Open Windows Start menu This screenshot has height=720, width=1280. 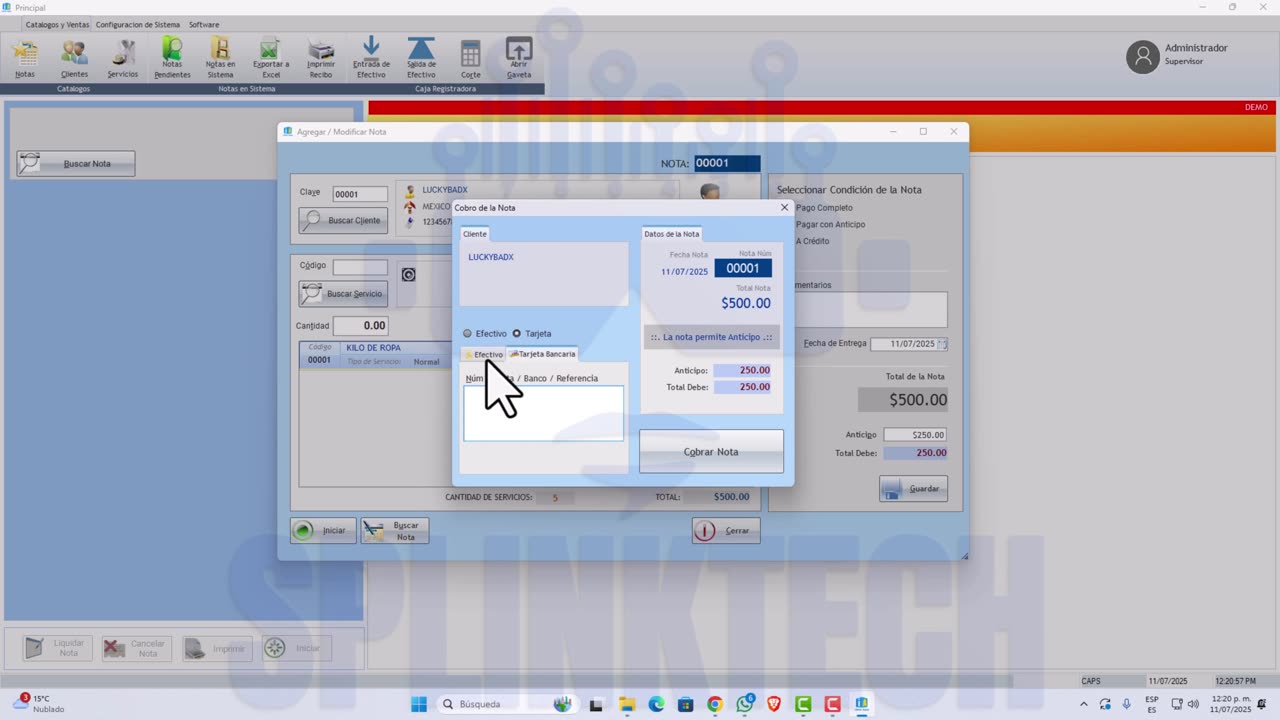pyautogui.click(x=419, y=704)
